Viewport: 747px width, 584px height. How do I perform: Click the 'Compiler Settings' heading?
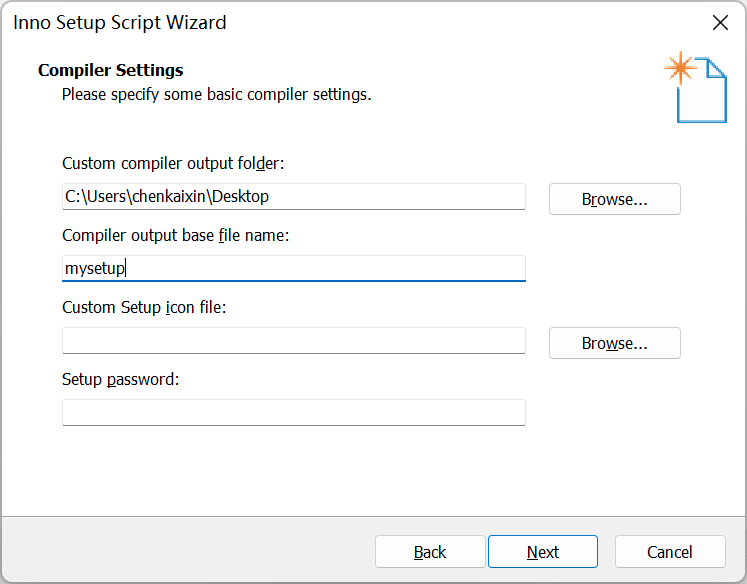tap(110, 70)
